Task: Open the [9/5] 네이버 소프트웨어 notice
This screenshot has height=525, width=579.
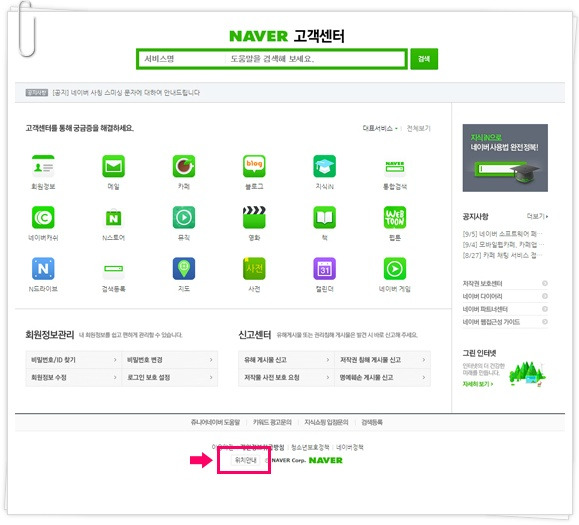Action: coord(503,234)
